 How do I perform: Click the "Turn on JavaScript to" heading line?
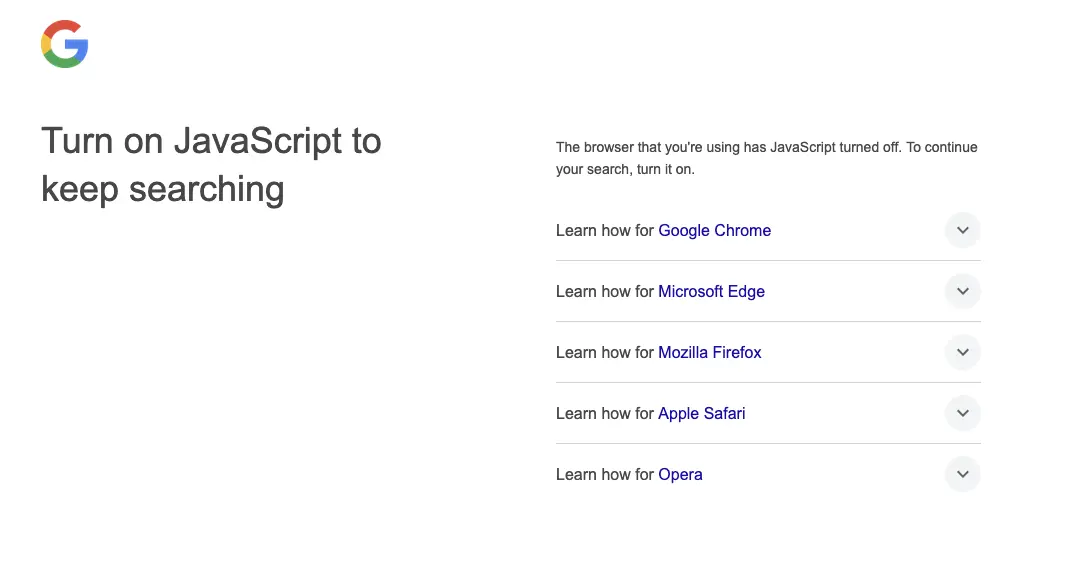coord(211,141)
